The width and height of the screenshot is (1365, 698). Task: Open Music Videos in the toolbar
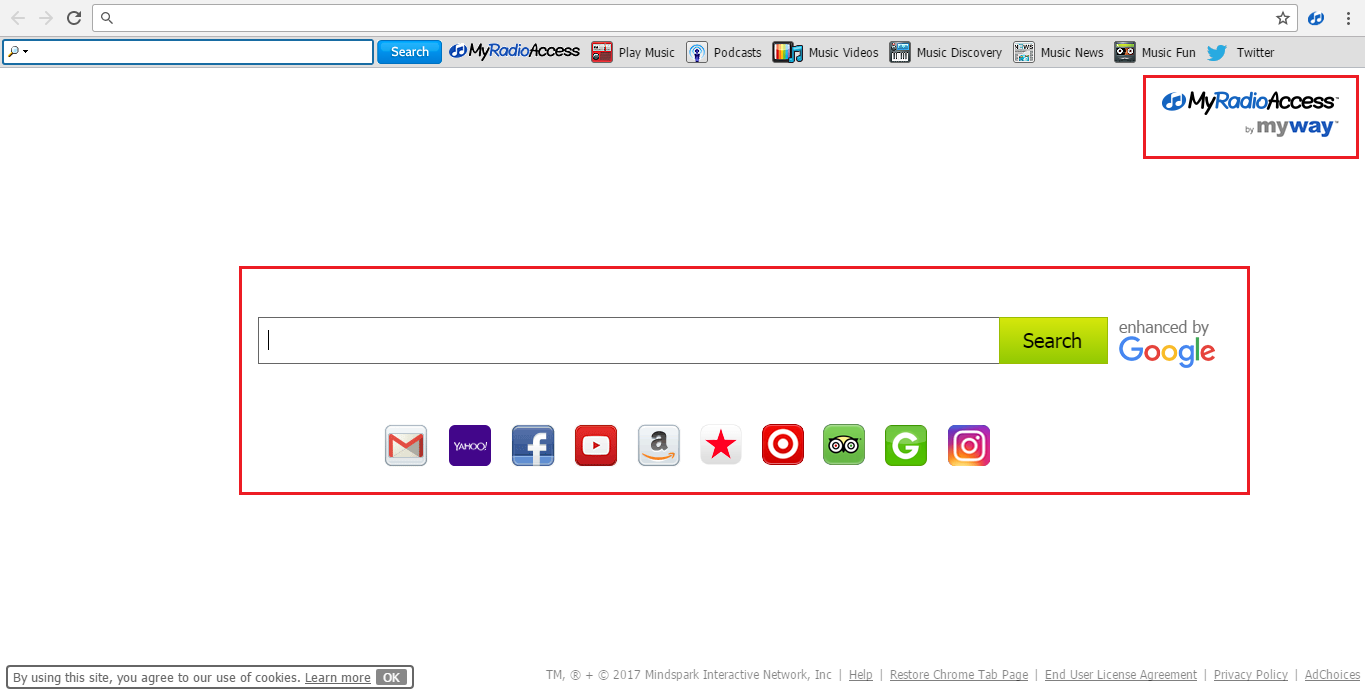tap(826, 52)
